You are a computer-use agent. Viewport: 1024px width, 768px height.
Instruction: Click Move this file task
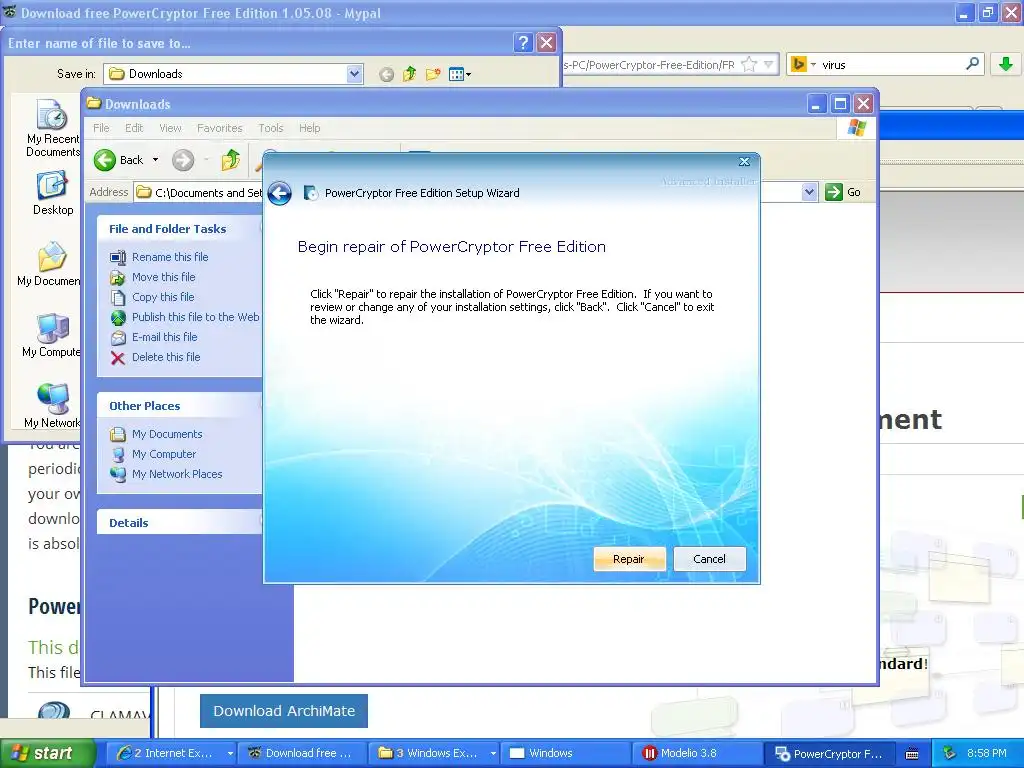pyautogui.click(x=163, y=277)
